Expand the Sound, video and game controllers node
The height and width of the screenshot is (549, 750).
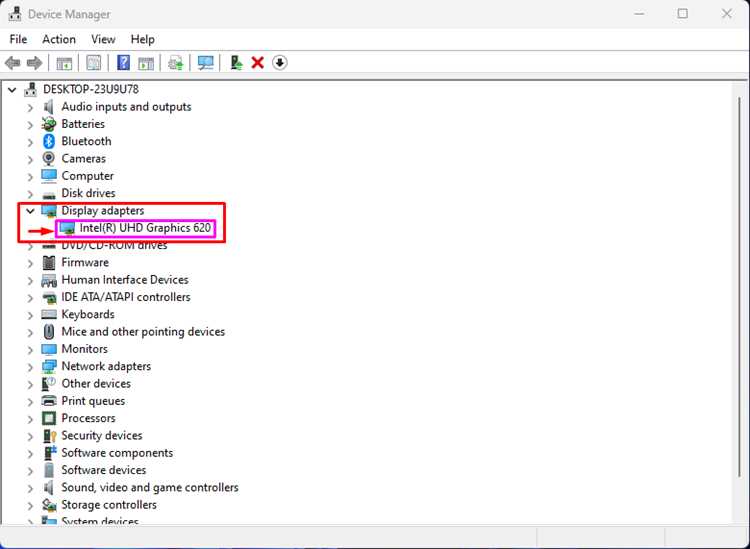pos(30,488)
